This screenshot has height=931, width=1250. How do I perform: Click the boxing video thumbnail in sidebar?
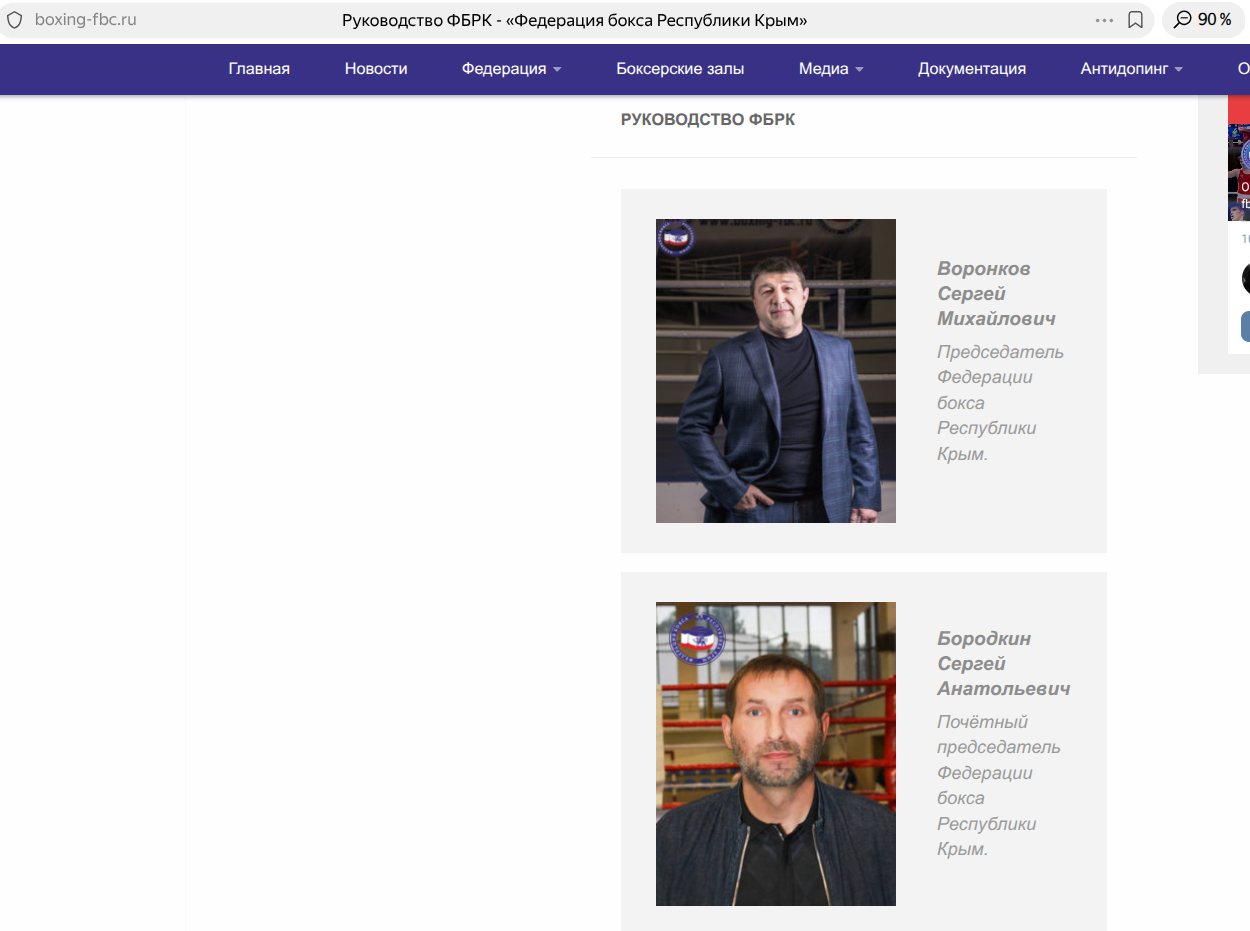1239,172
